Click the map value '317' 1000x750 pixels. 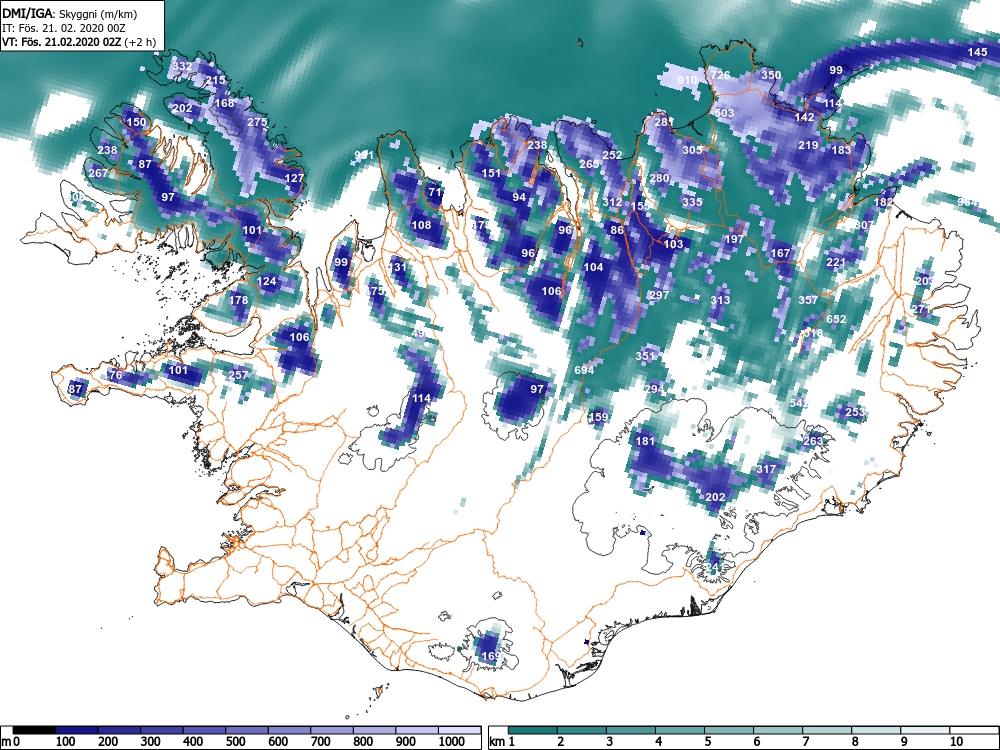coord(766,469)
